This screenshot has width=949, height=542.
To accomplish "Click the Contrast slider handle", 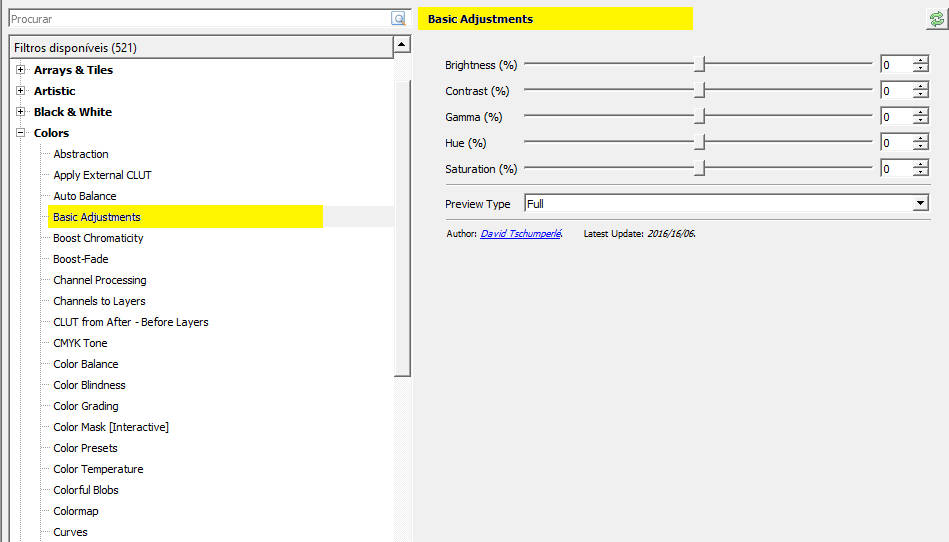I will 700,90.
